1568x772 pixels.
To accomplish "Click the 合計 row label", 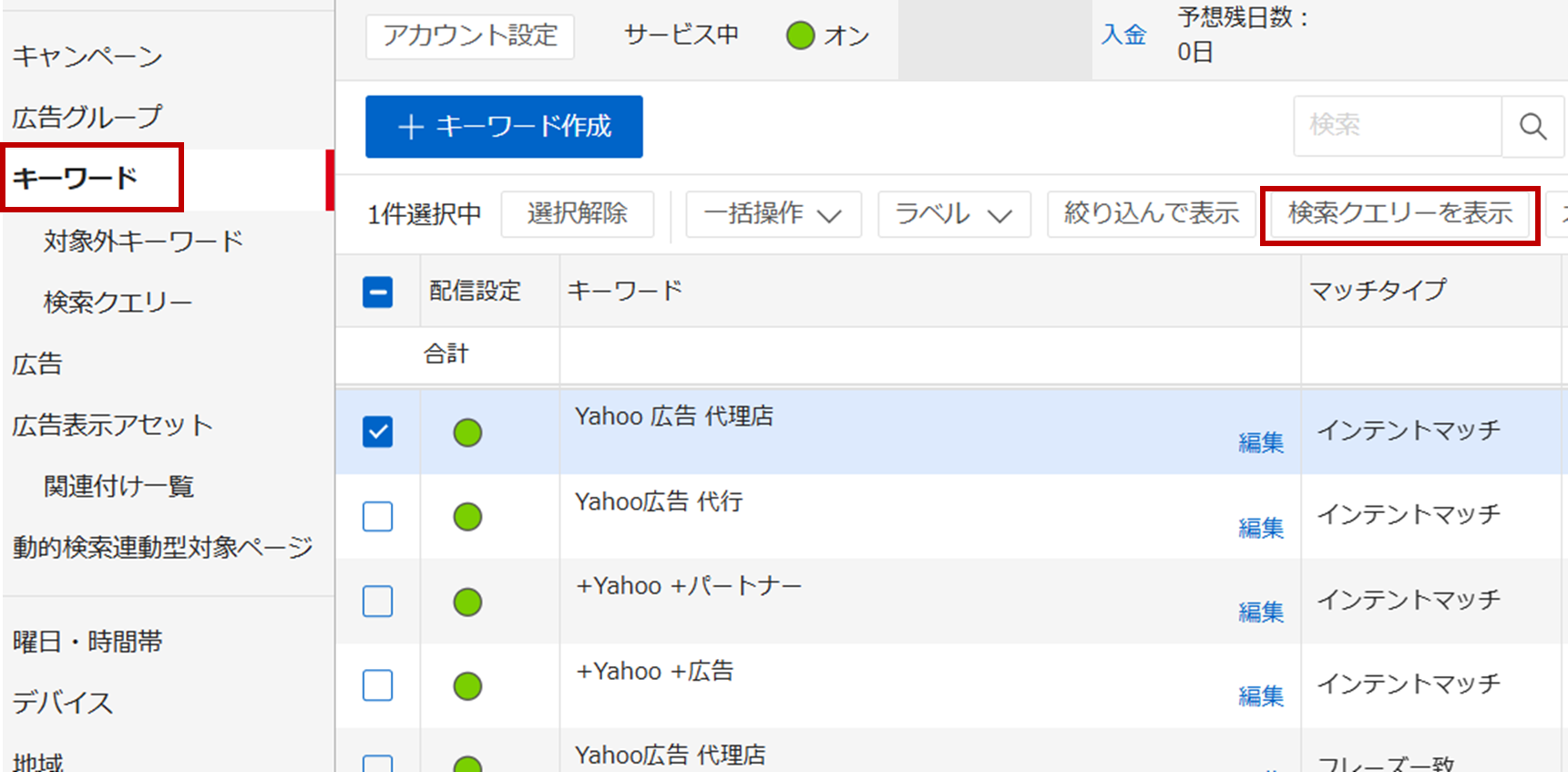I will pos(446,354).
